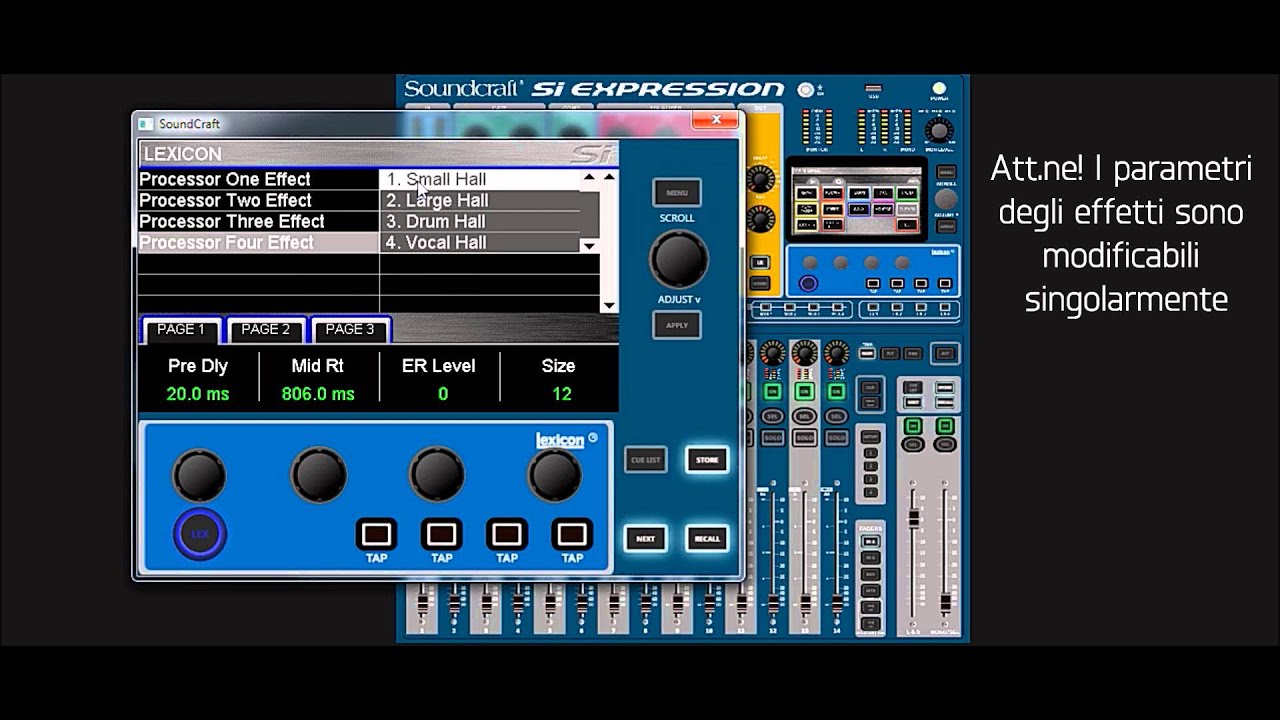The height and width of the screenshot is (720, 1280).
Task: Click the Size rotary knob
Action: point(555,475)
